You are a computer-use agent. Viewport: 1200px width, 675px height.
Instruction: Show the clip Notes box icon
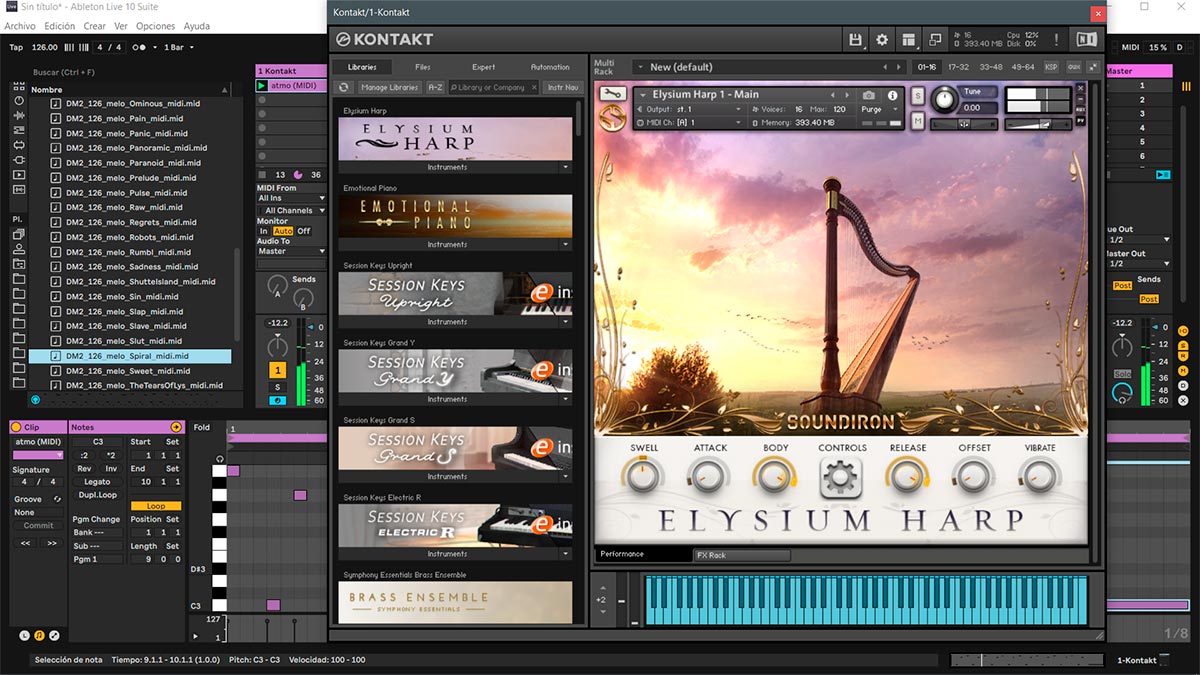[x=39, y=635]
